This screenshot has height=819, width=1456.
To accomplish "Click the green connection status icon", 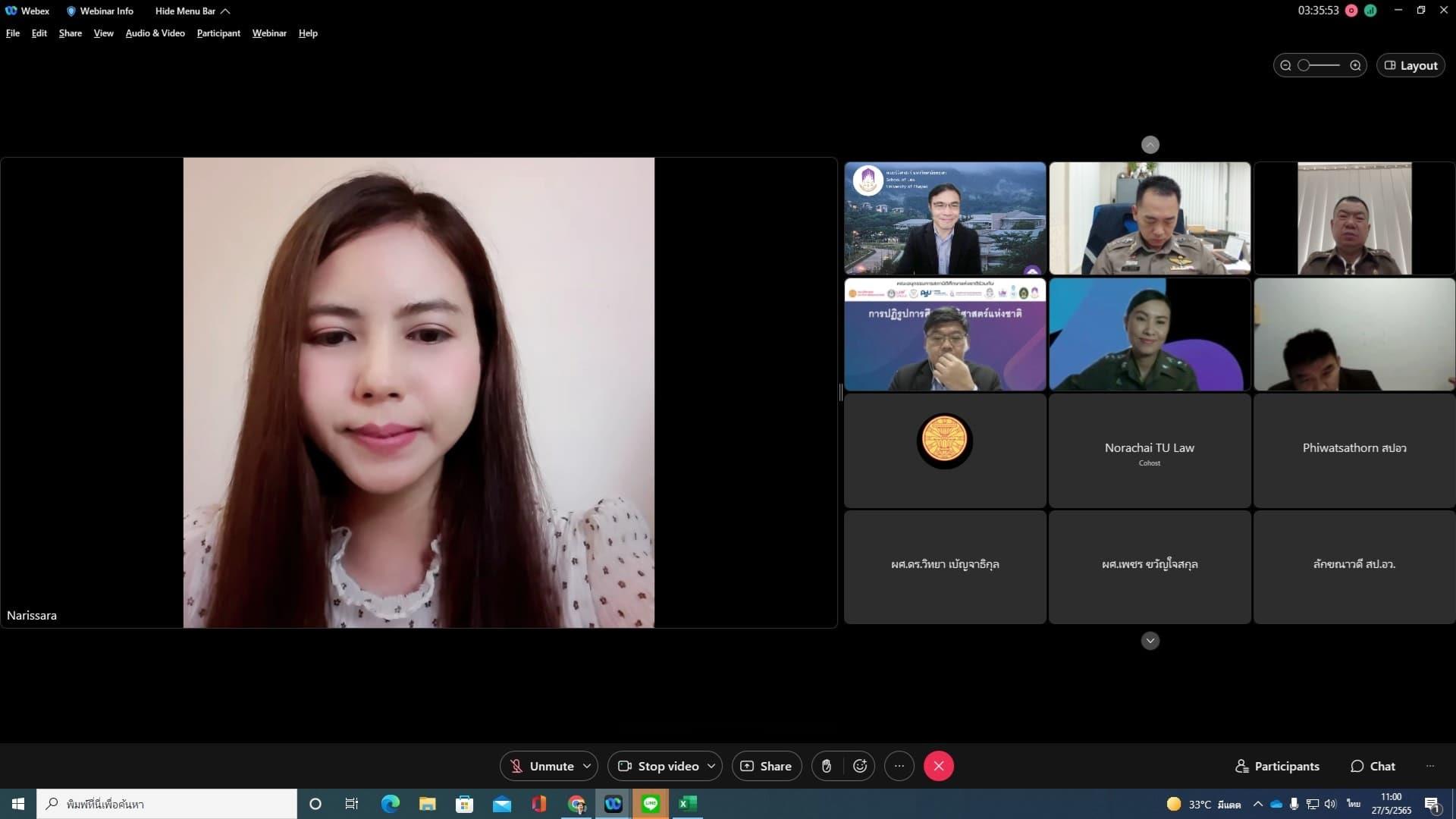I will click(x=1370, y=11).
